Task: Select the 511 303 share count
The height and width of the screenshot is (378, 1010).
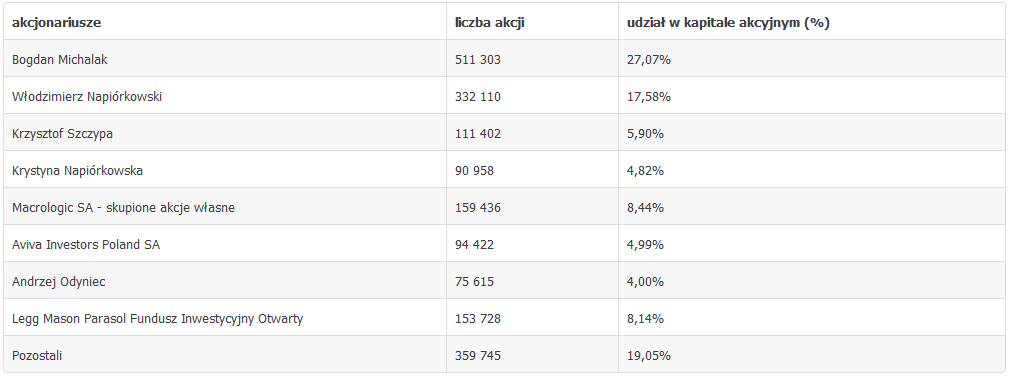Action: pos(477,59)
